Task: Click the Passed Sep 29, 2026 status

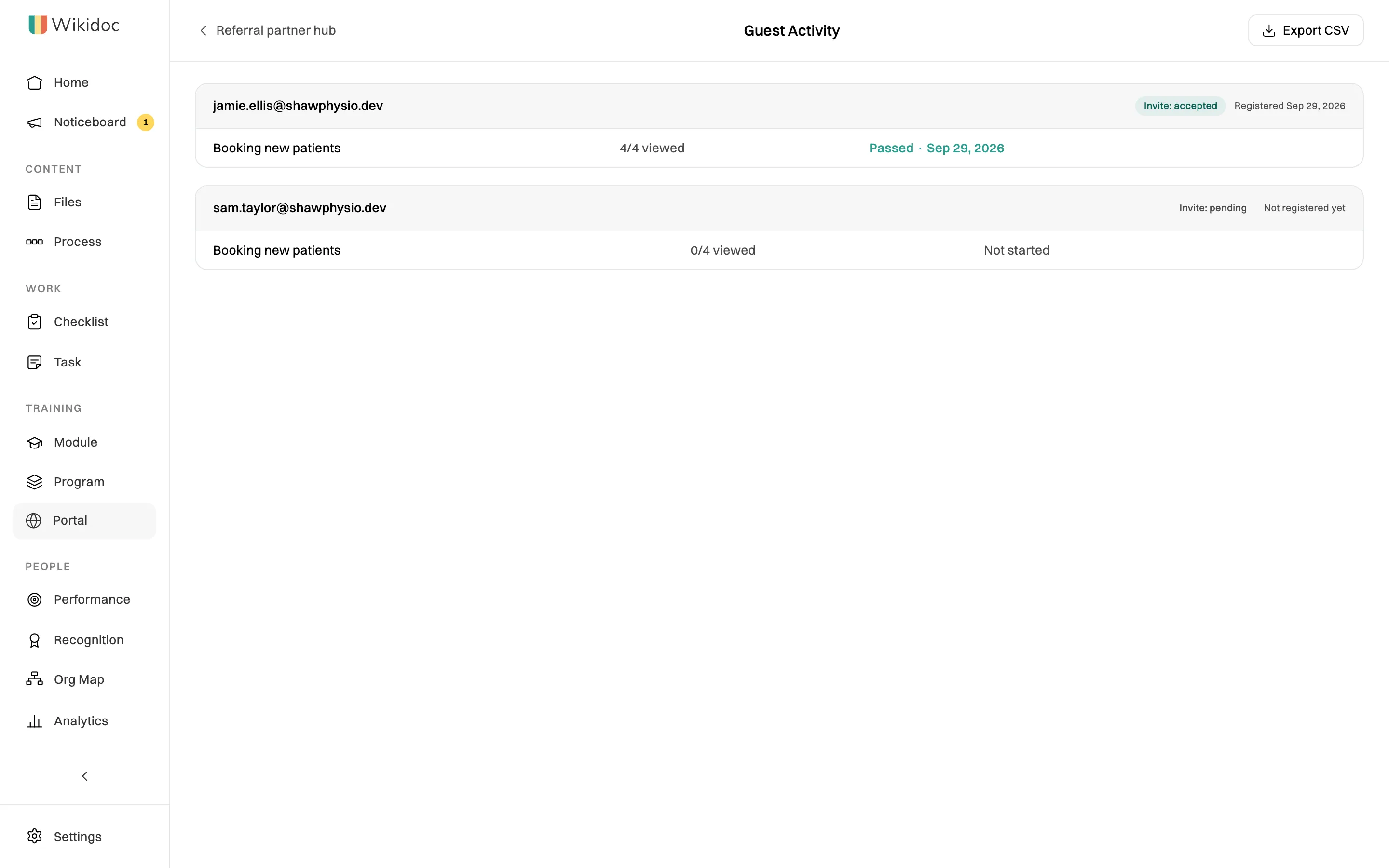Action: tap(937, 148)
